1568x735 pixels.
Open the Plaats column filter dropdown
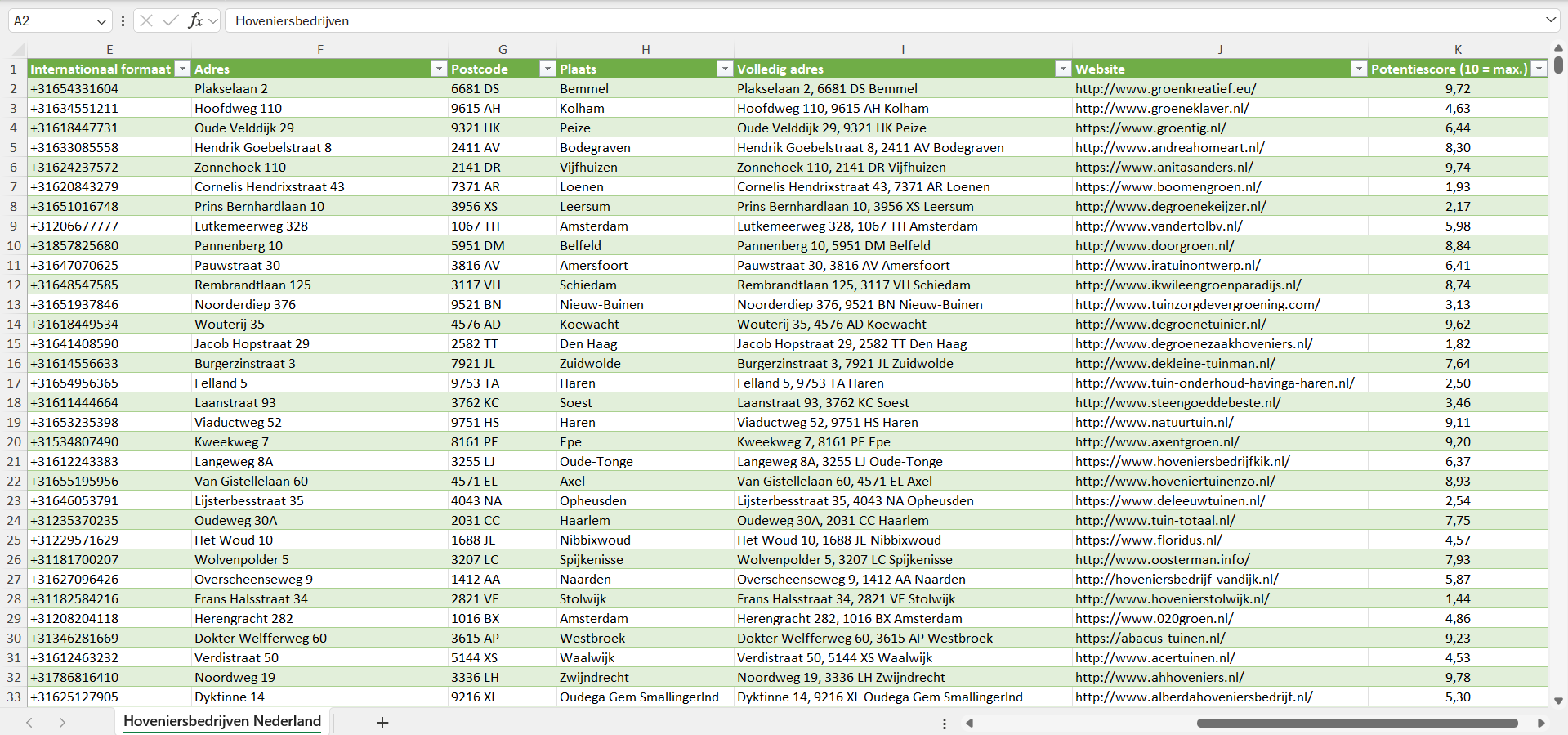click(x=724, y=69)
